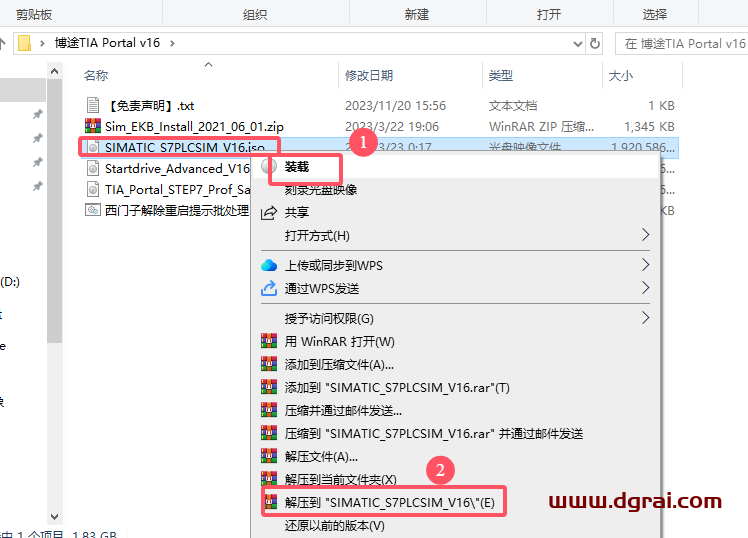Click size value 1,345 KB
748x538 pixels.
coord(649,126)
